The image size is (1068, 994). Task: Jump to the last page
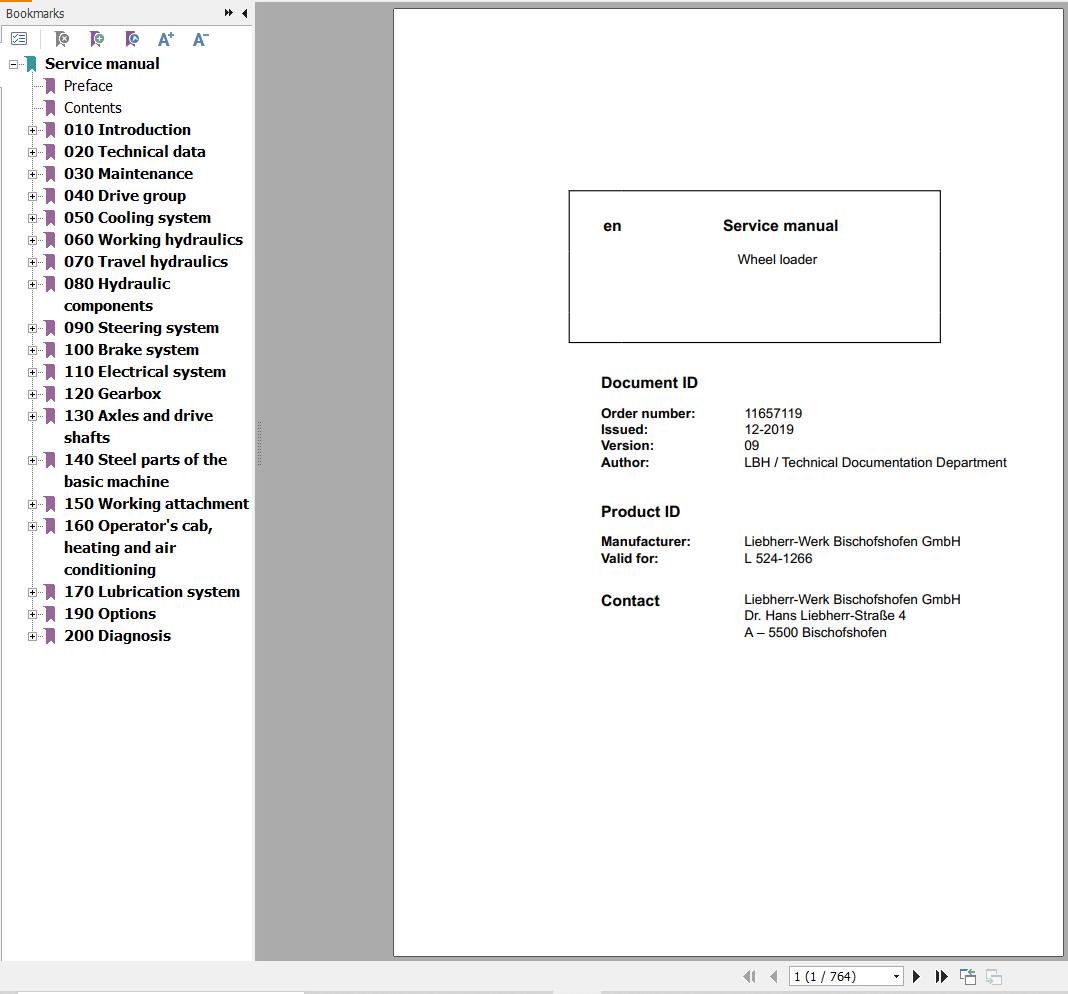coord(941,976)
